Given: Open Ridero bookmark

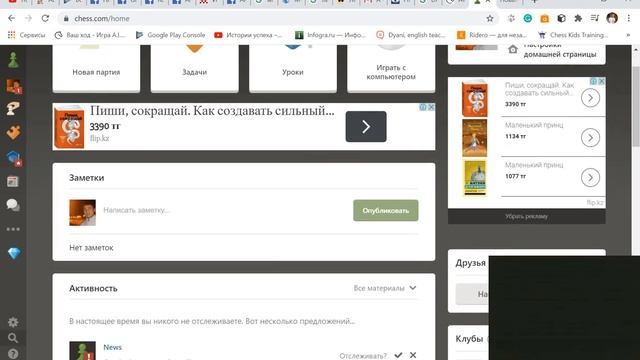Looking at the screenshot, I should tap(492, 35).
